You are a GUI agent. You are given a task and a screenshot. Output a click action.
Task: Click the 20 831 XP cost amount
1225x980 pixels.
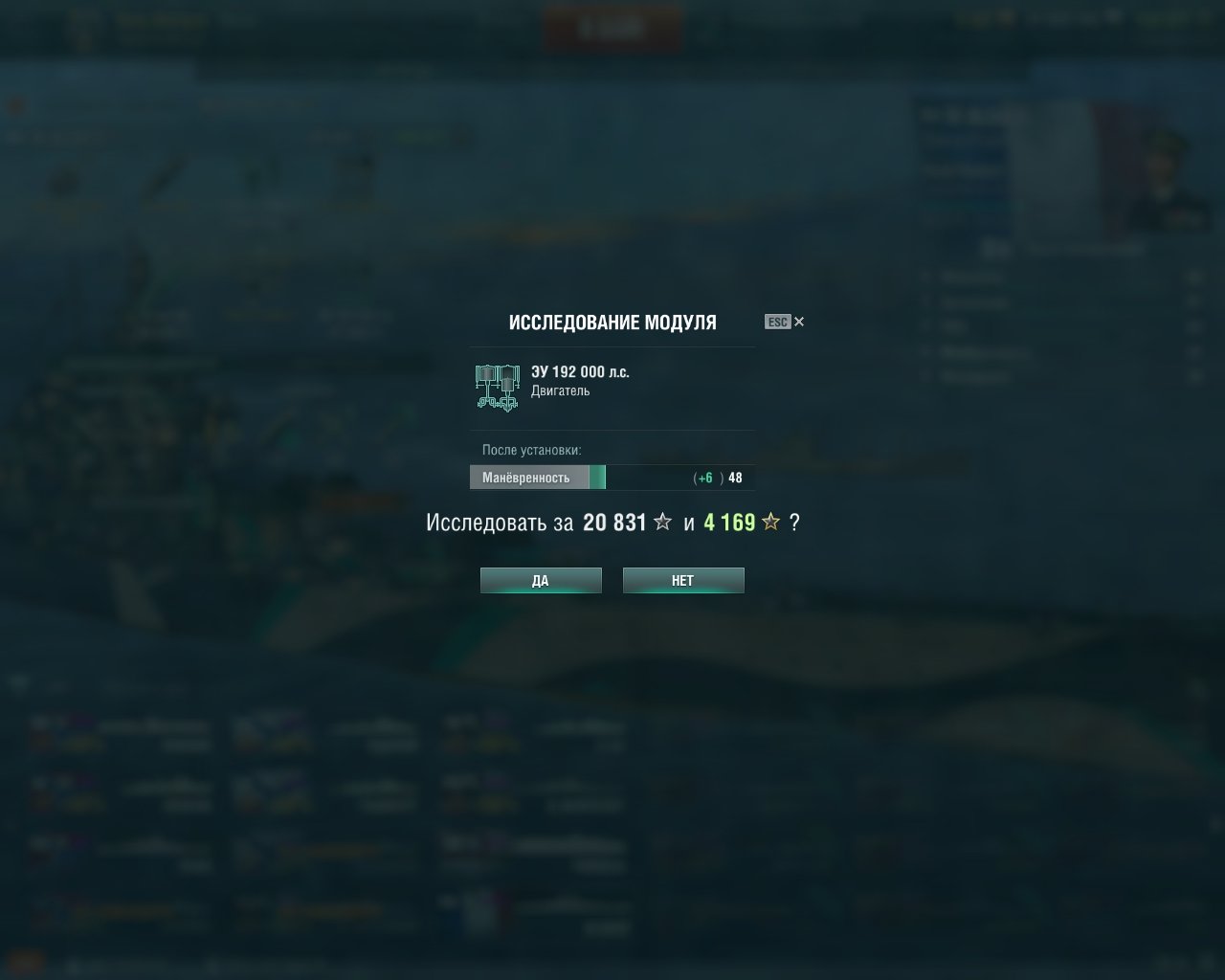pyautogui.click(x=615, y=523)
